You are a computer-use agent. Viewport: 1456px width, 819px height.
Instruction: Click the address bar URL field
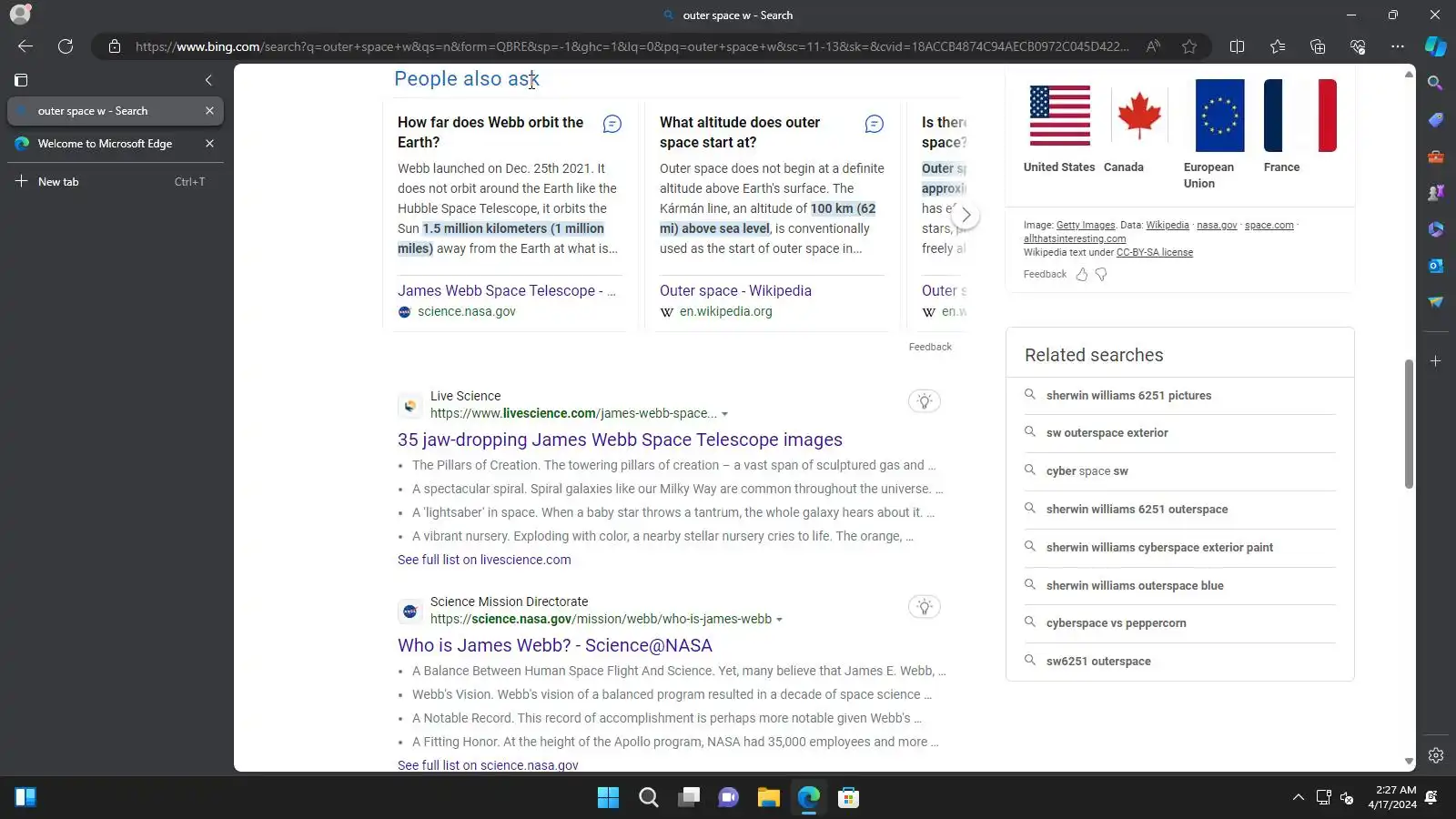pyautogui.click(x=632, y=46)
